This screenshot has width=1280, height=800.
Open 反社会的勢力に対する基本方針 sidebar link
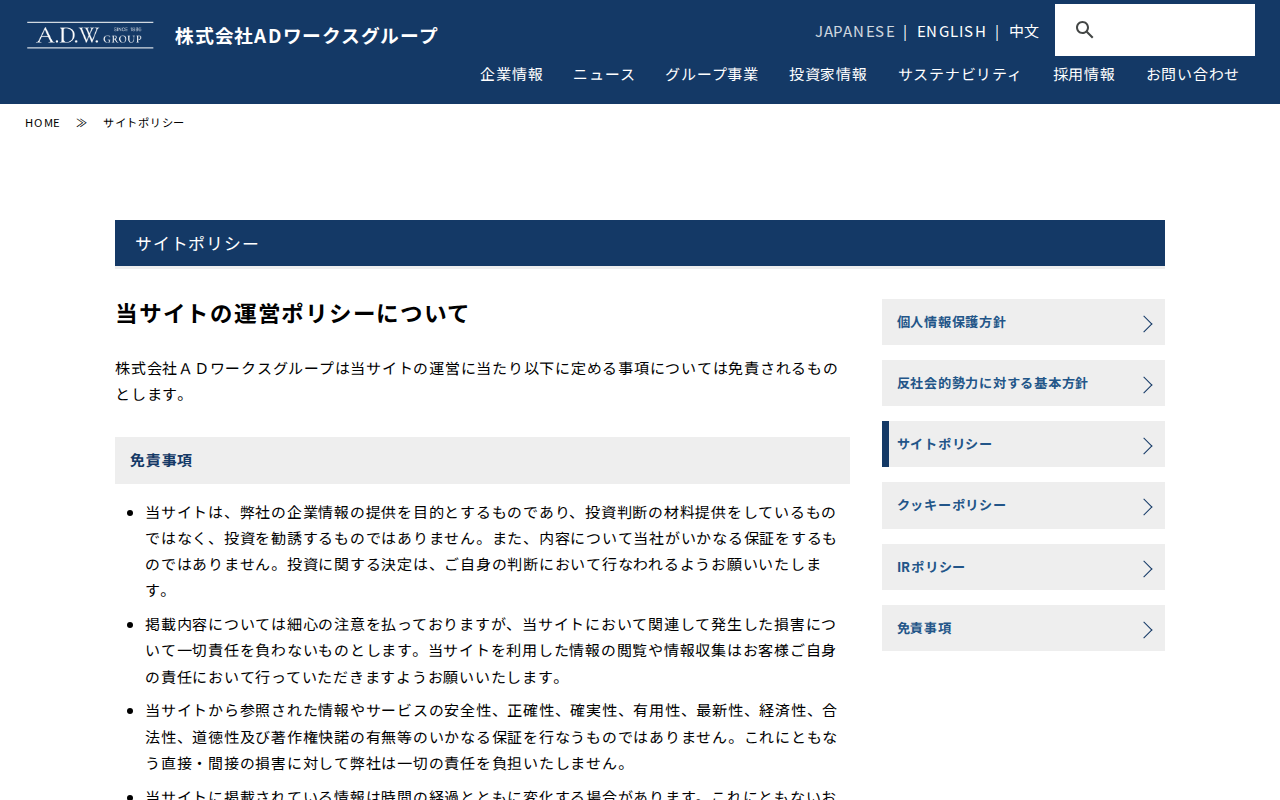[x=1023, y=383]
